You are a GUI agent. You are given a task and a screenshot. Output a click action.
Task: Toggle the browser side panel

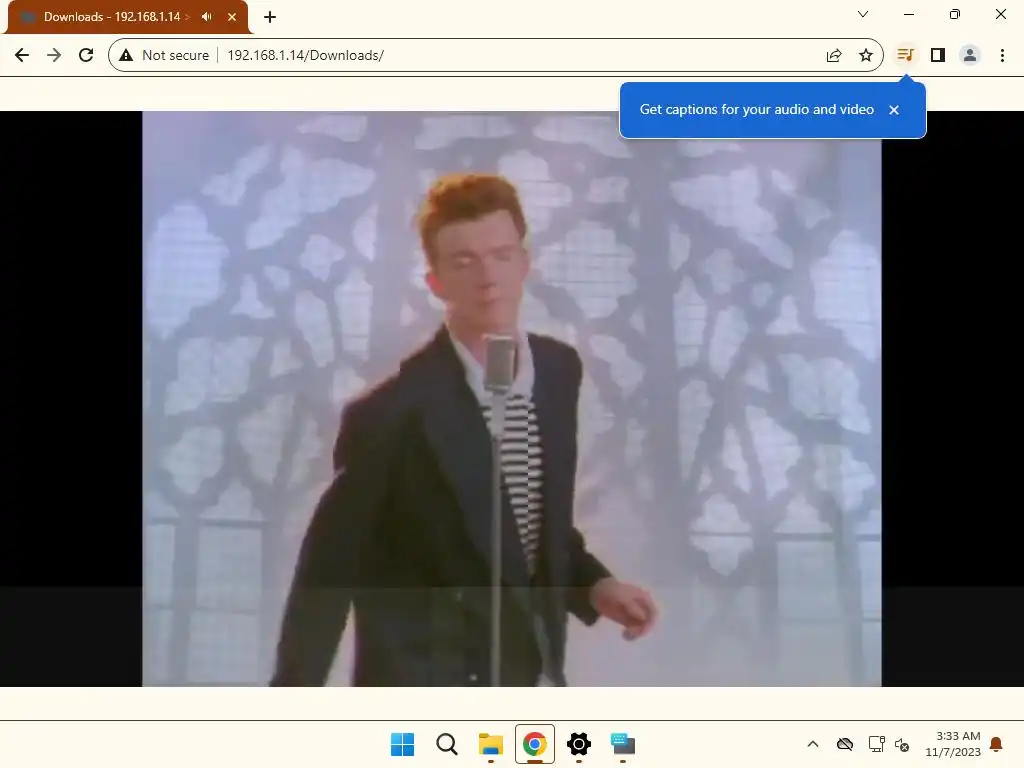point(938,56)
